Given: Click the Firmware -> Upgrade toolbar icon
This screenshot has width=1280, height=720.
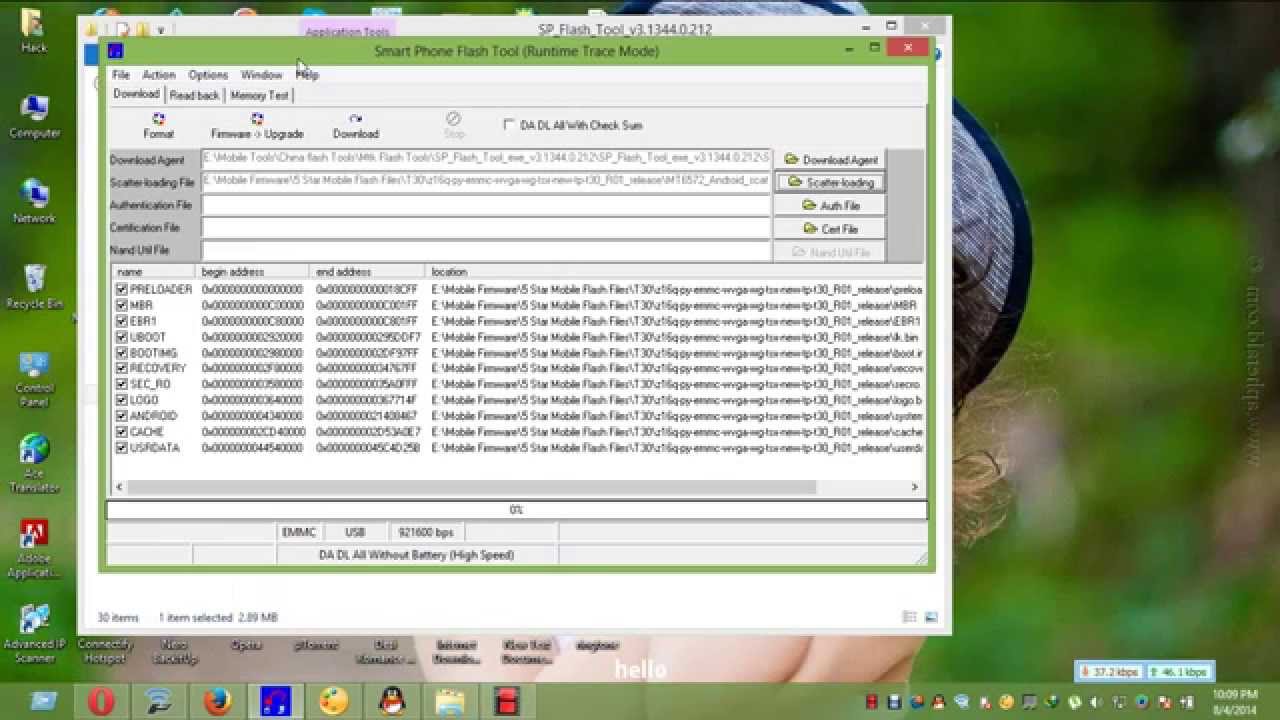Looking at the screenshot, I should pos(257,125).
